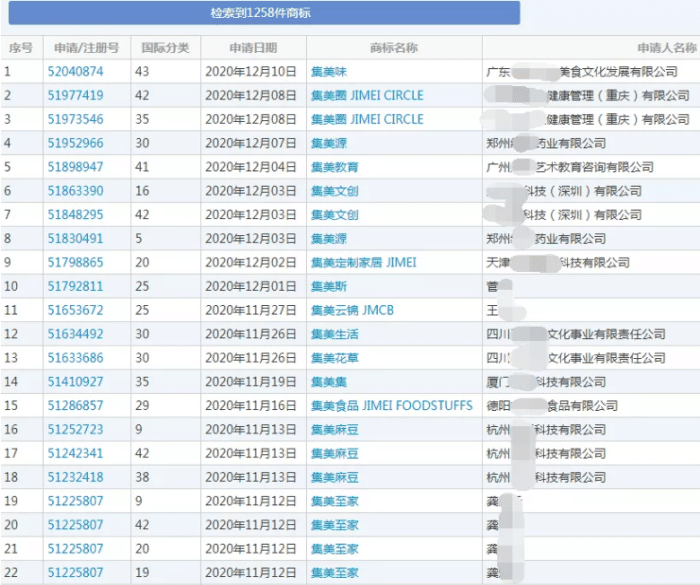Click the 天津 科技有限公司 applicant cell
700x585 pixels.
point(558,262)
